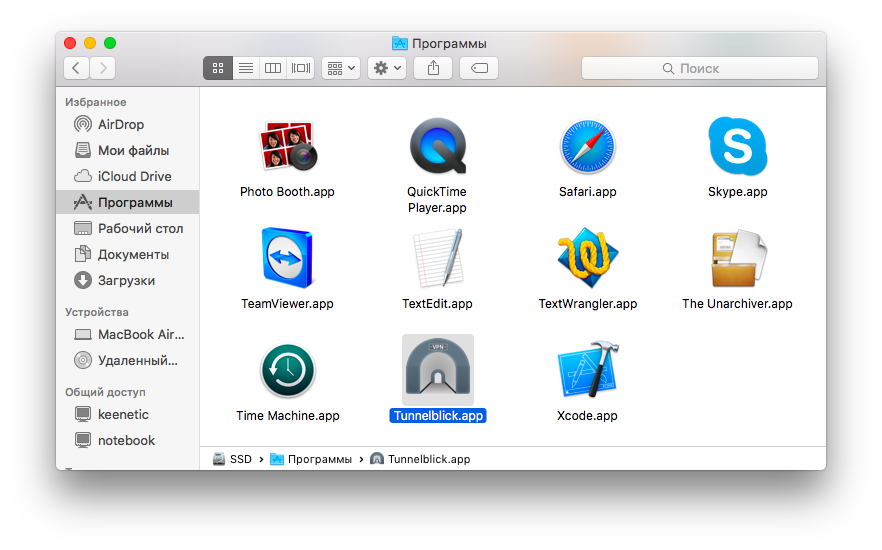This screenshot has width=882, height=550.
Task: Click the Поиск search field
Action: click(700, 68)
